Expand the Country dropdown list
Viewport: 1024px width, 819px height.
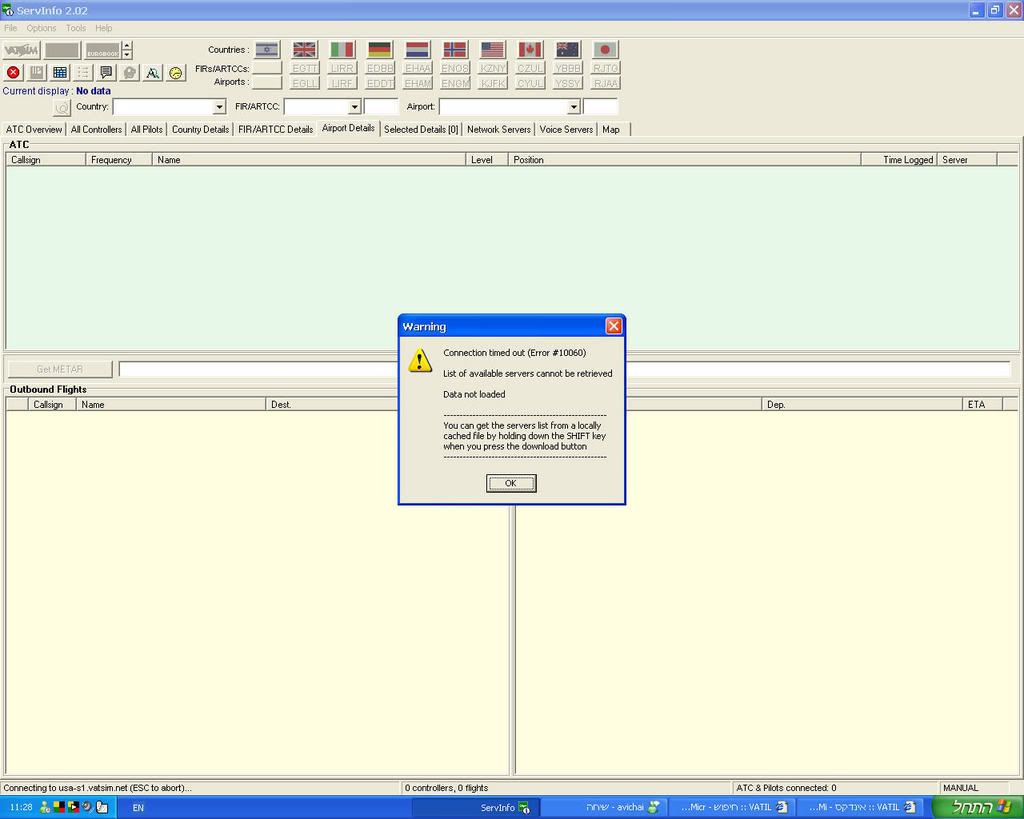click(220, 107)
